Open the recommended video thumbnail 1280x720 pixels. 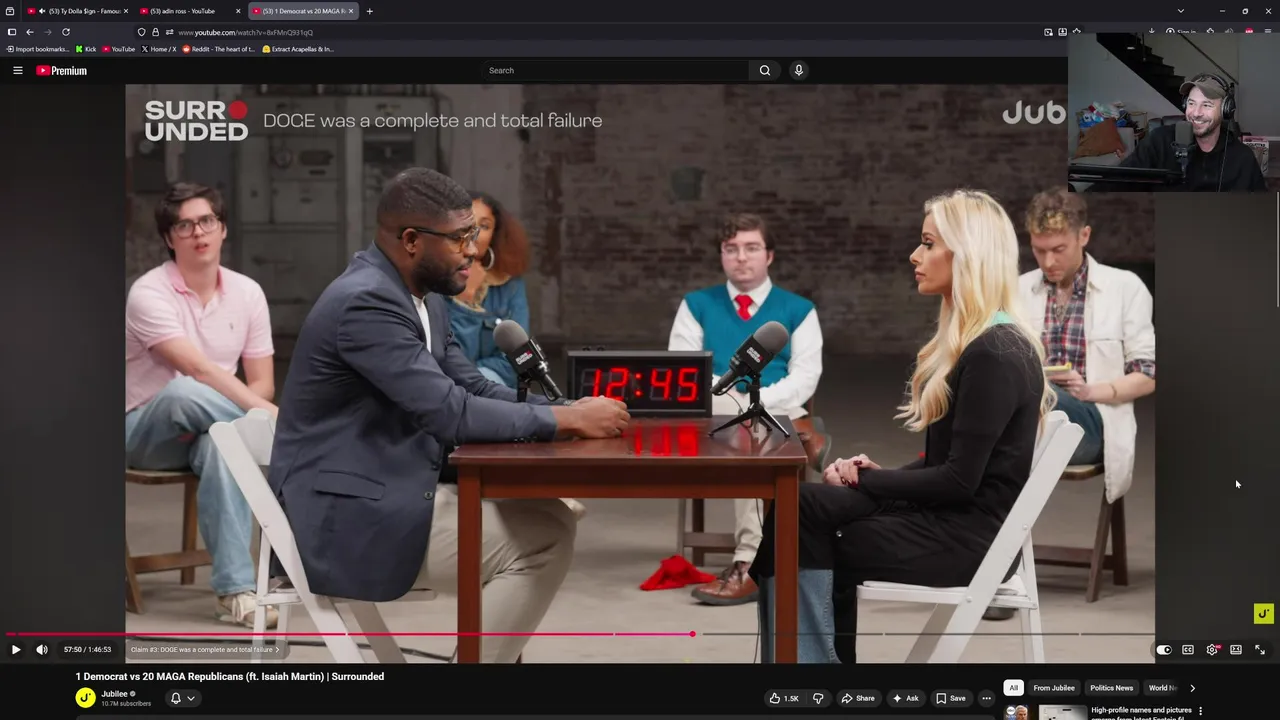tap(1062, 713)
